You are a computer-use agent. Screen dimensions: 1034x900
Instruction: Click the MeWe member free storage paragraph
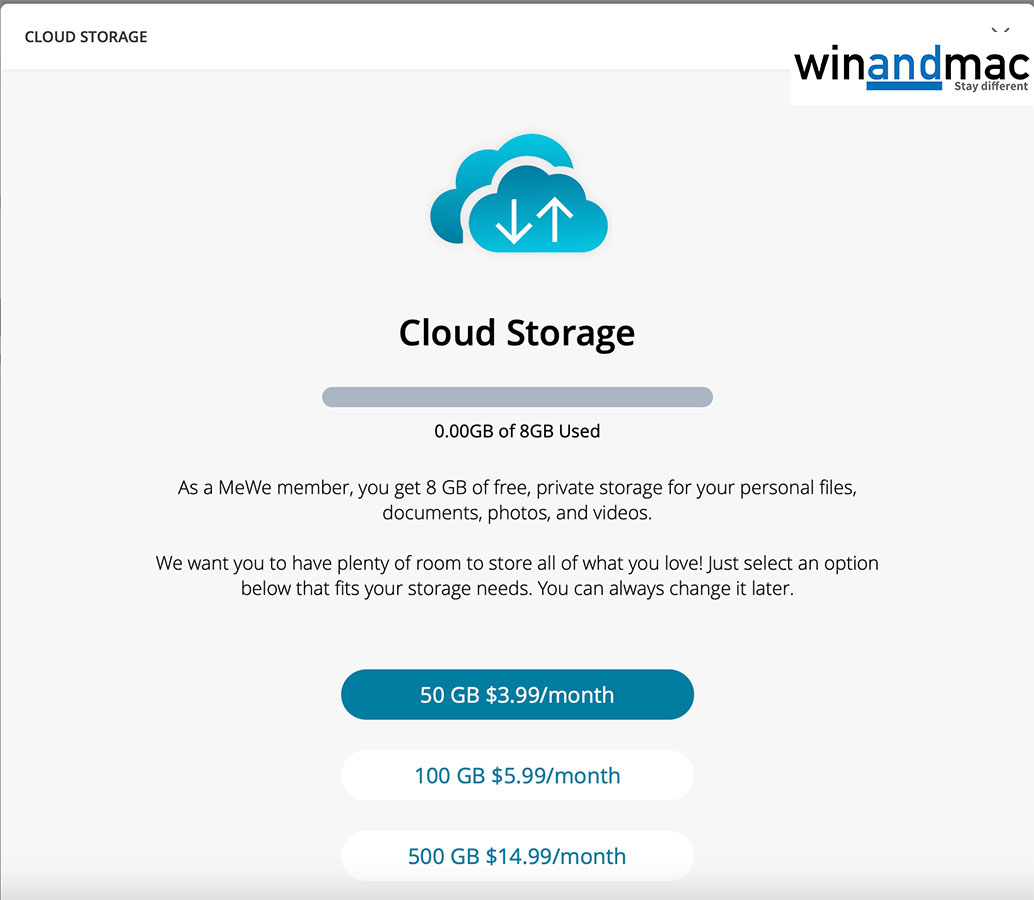point(517,501)
